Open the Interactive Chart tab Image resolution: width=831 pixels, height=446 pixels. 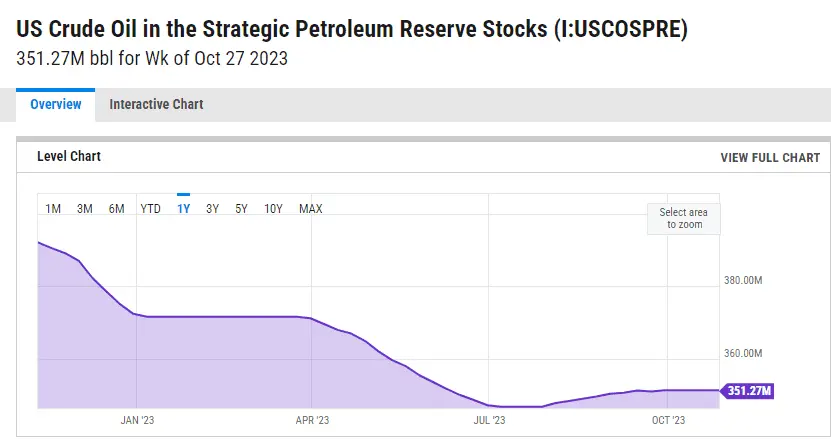pyautogui.click(x=156, y=104)
